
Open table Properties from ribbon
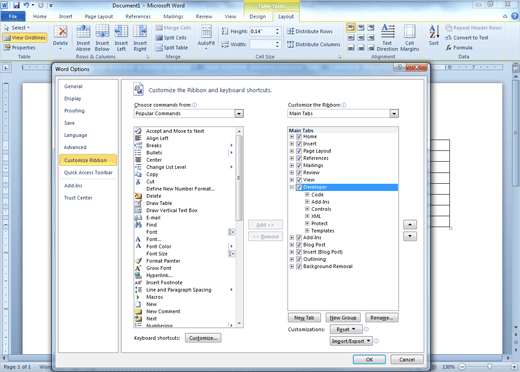point(19,48)
